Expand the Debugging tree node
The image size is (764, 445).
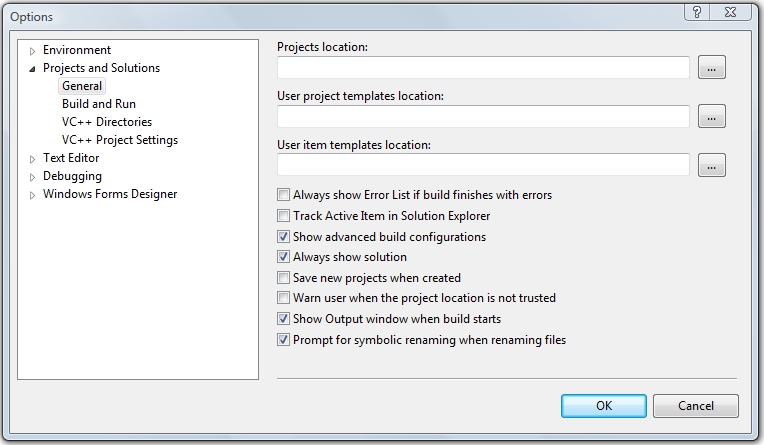[33, 177]
